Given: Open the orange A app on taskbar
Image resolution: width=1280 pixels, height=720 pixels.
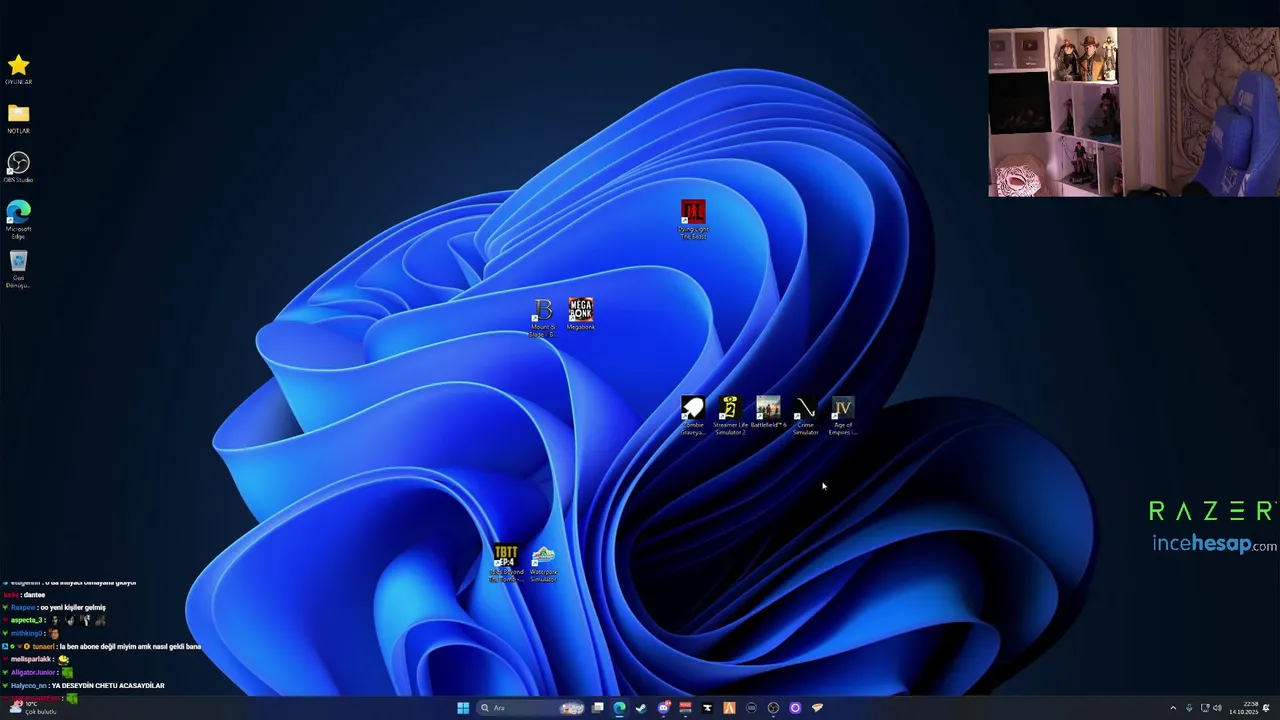Looking at the screenshot, I should 729,708.
